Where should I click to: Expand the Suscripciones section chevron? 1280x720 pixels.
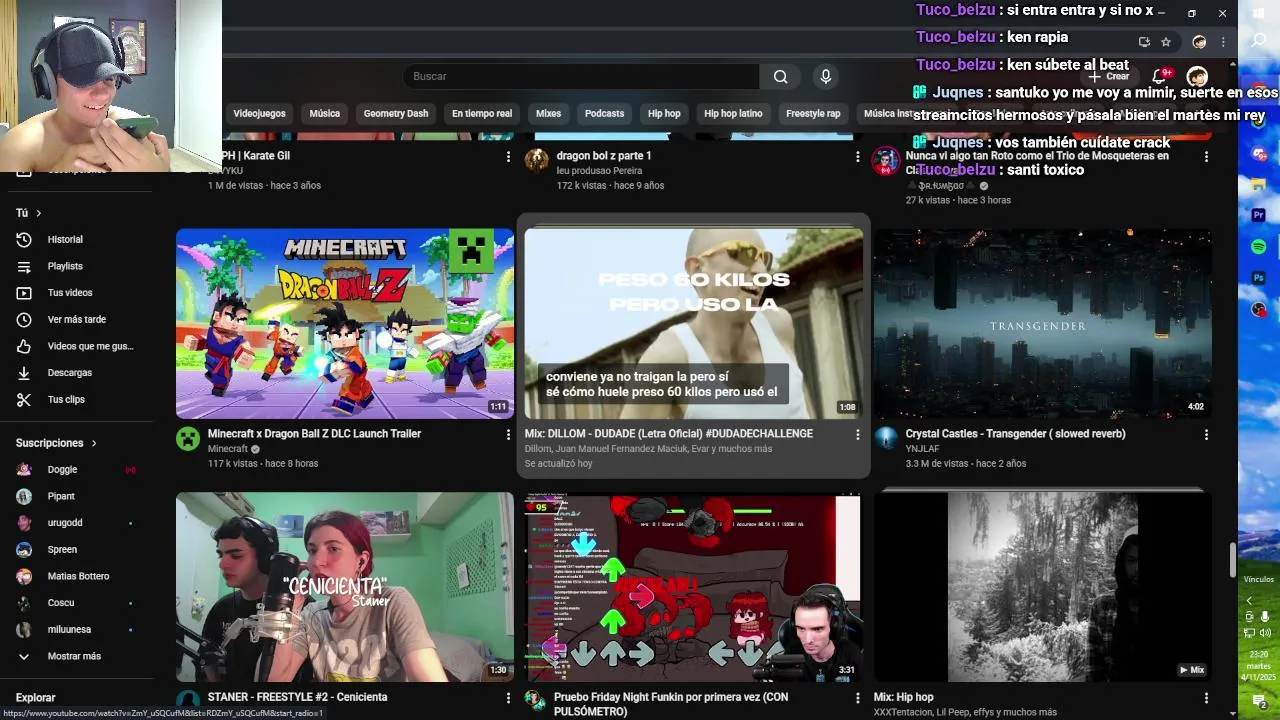[94, 443]
